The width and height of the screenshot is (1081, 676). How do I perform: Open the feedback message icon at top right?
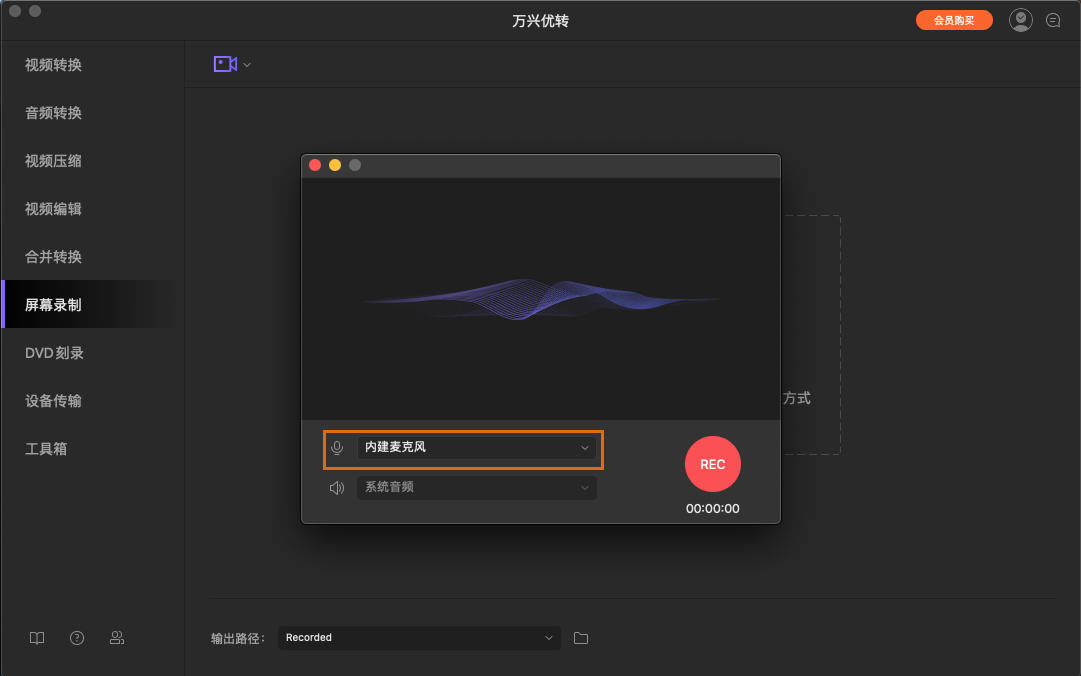click(1053, 19)
